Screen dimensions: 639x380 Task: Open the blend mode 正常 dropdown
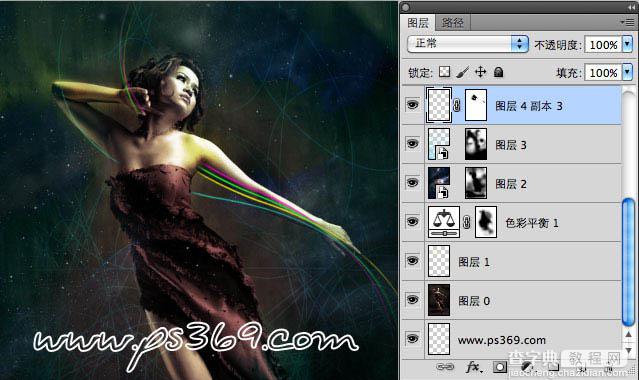click(468, 44)
